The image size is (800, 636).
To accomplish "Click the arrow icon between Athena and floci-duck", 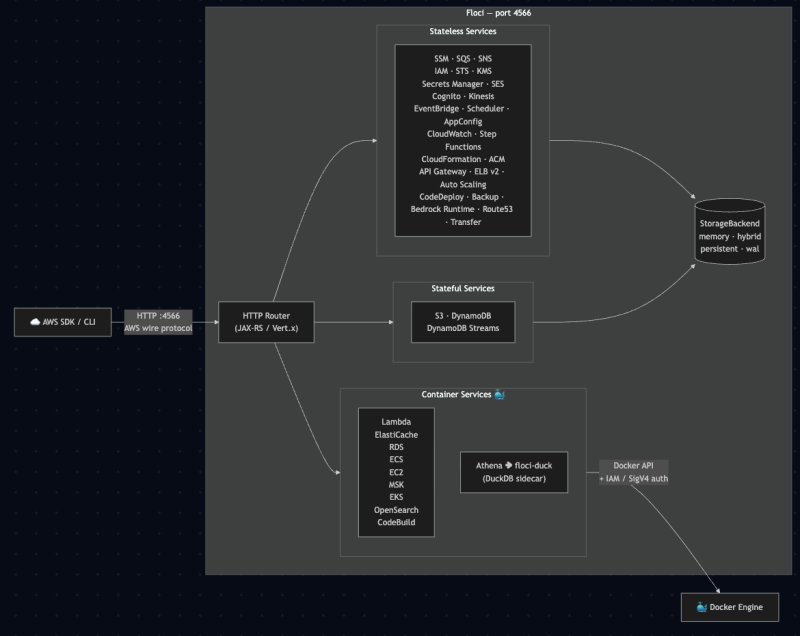I will tap(508, 465).
